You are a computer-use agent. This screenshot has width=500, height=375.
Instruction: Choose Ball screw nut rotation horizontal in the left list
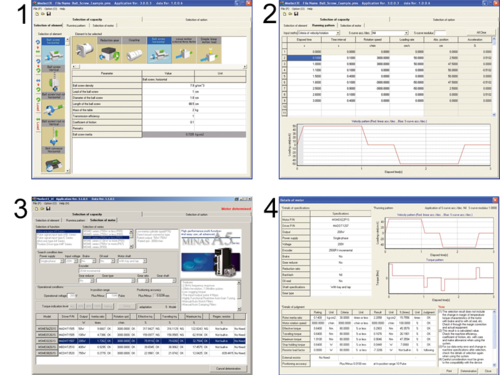pos(53,106)
